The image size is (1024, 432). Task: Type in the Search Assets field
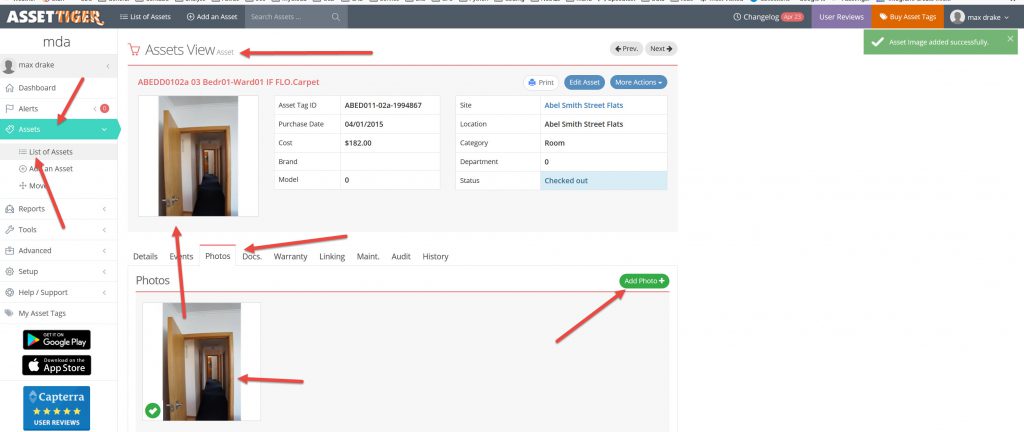tap(287, 18)
